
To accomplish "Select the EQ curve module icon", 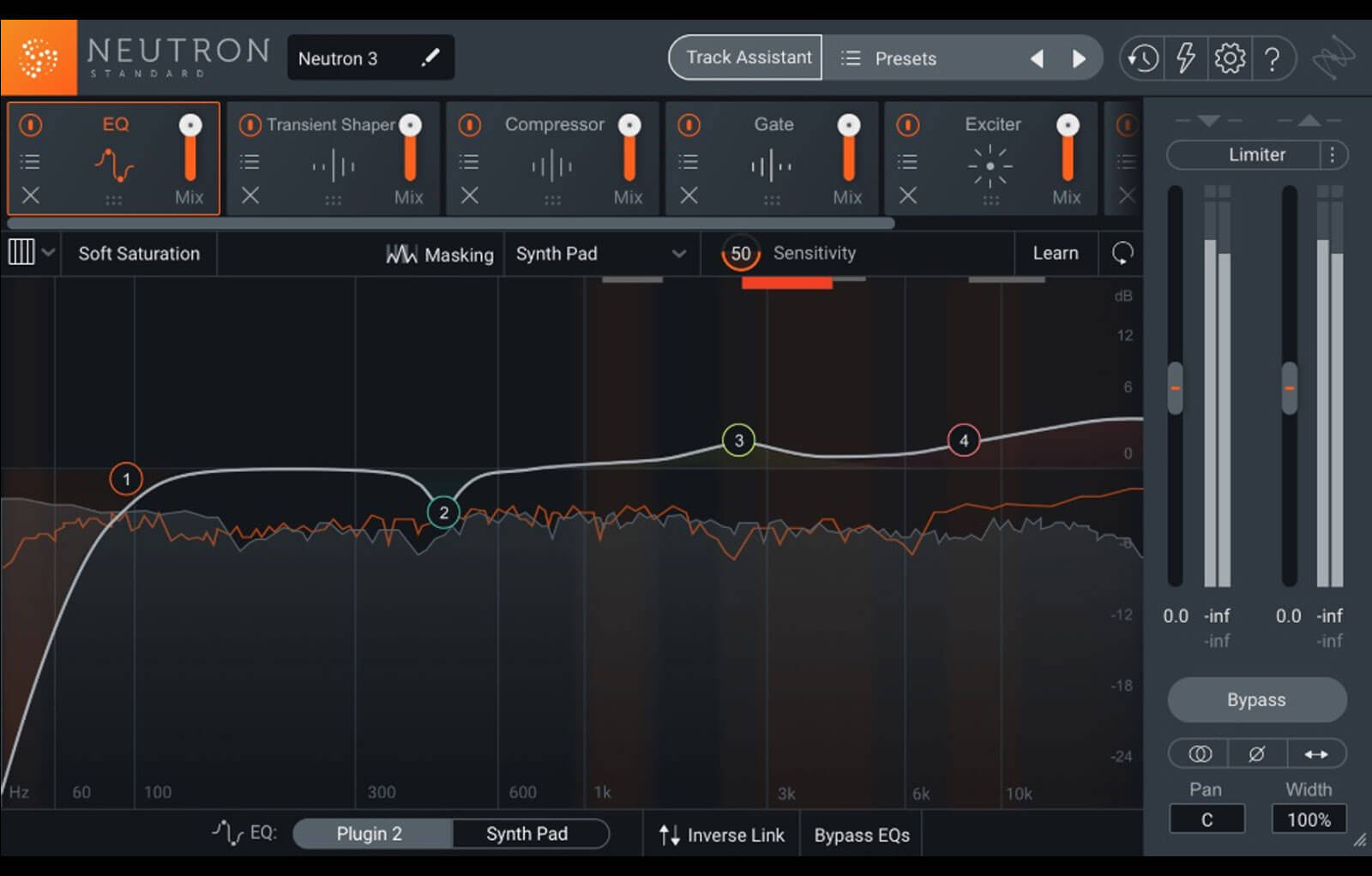I will pos(114,165).
